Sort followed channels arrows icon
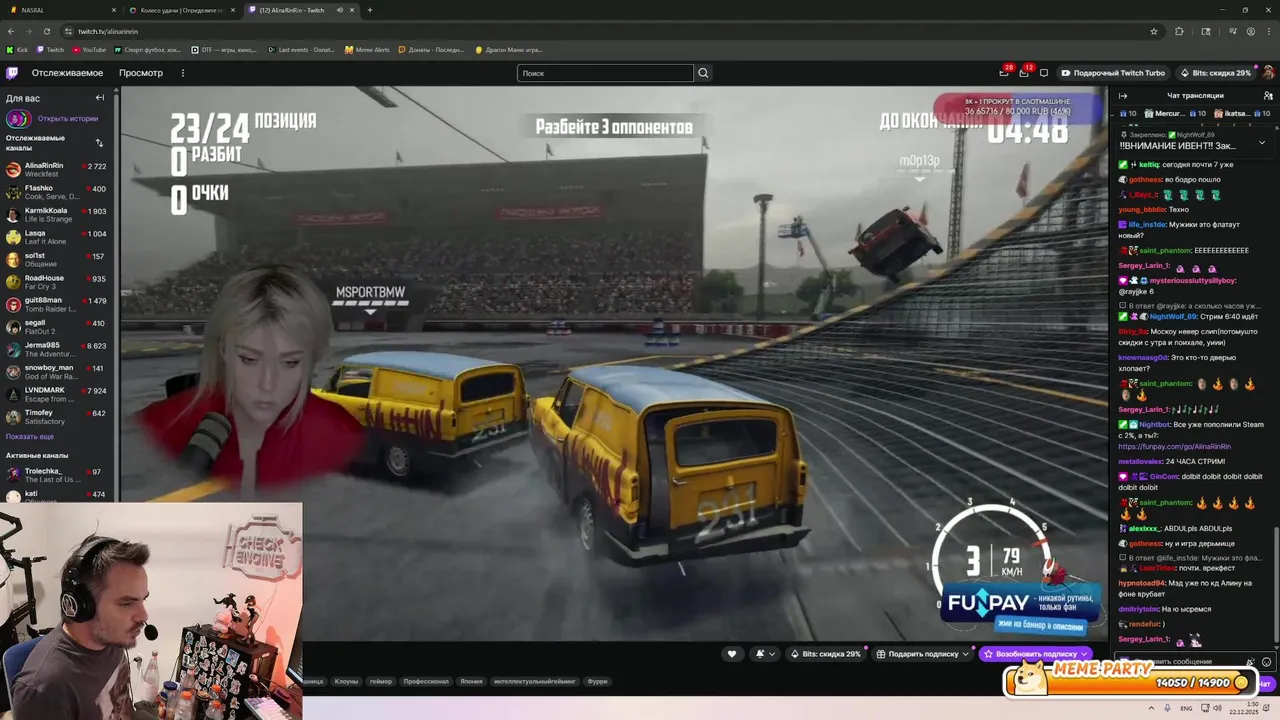The width and height of the screenshot is (1280, 720). click(x=99, y=143)
